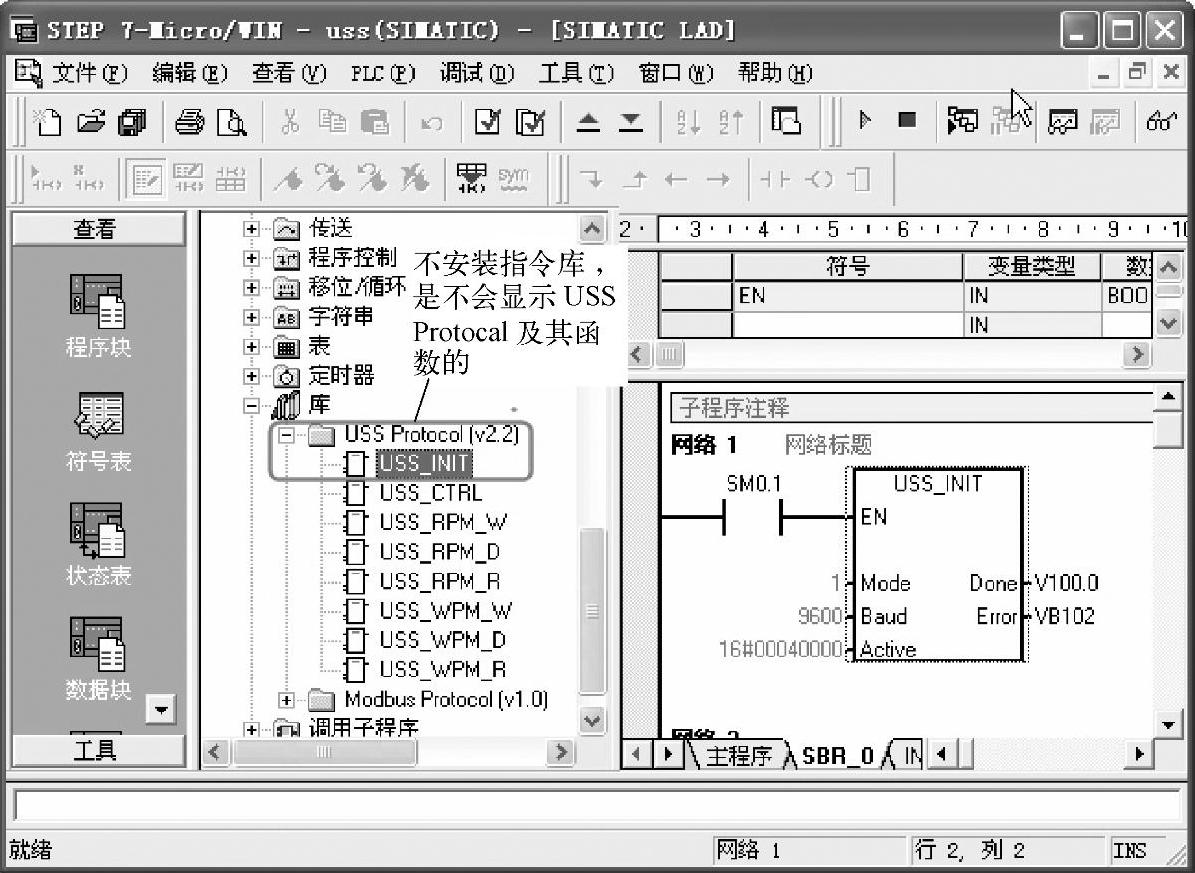Click the New project toolbar icon
Image resolution: width=1195 pixels, height=873 pixels.
click(x=49, y=121)
